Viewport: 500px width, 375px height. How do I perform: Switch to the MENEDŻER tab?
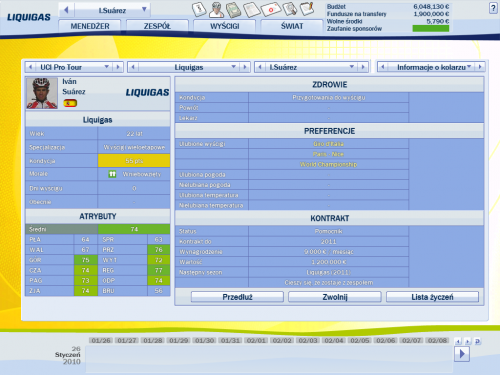tap(90, 26)
